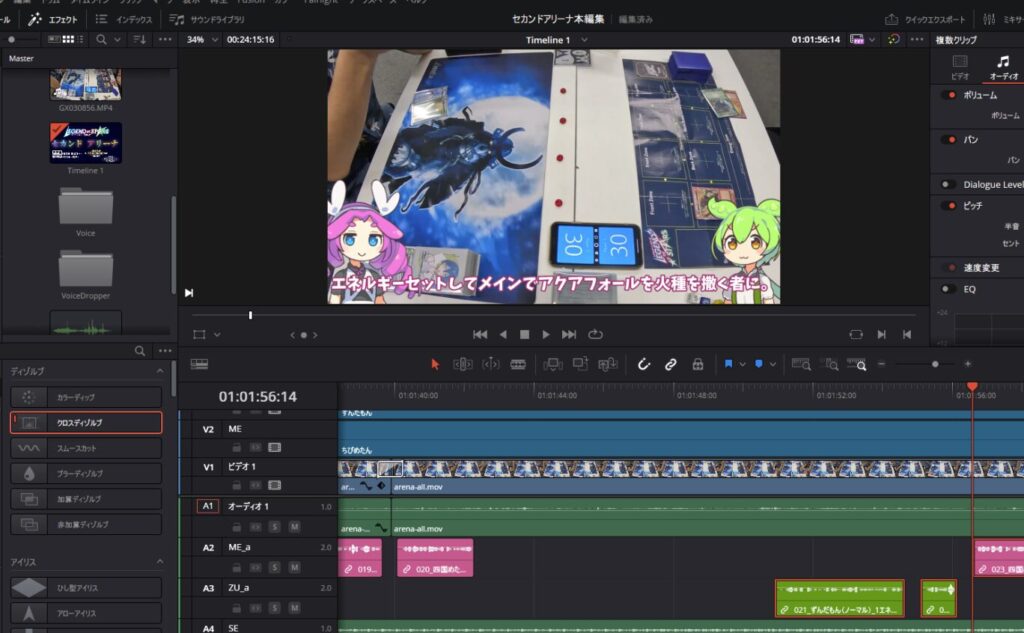1024x633 pixels.
Task: Click the Insert Clip tool
Action: click(552, 364)
